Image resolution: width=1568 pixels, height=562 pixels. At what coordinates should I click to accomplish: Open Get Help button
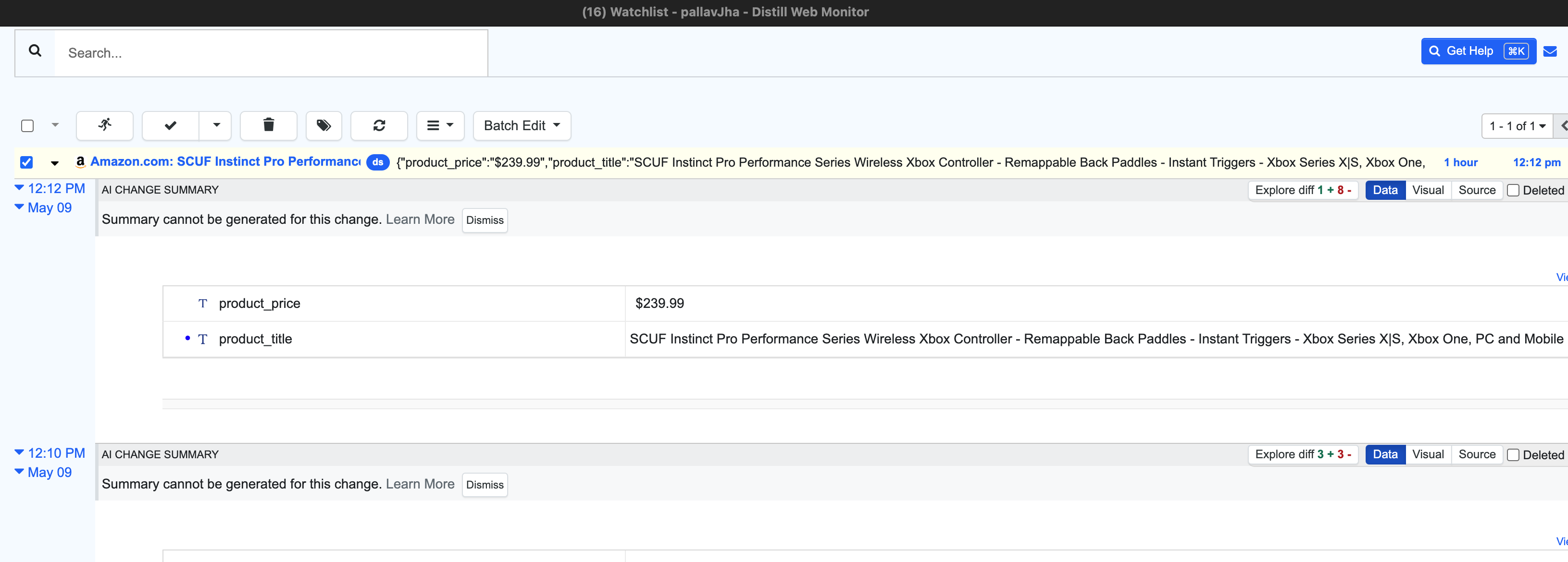(1478, 51)
